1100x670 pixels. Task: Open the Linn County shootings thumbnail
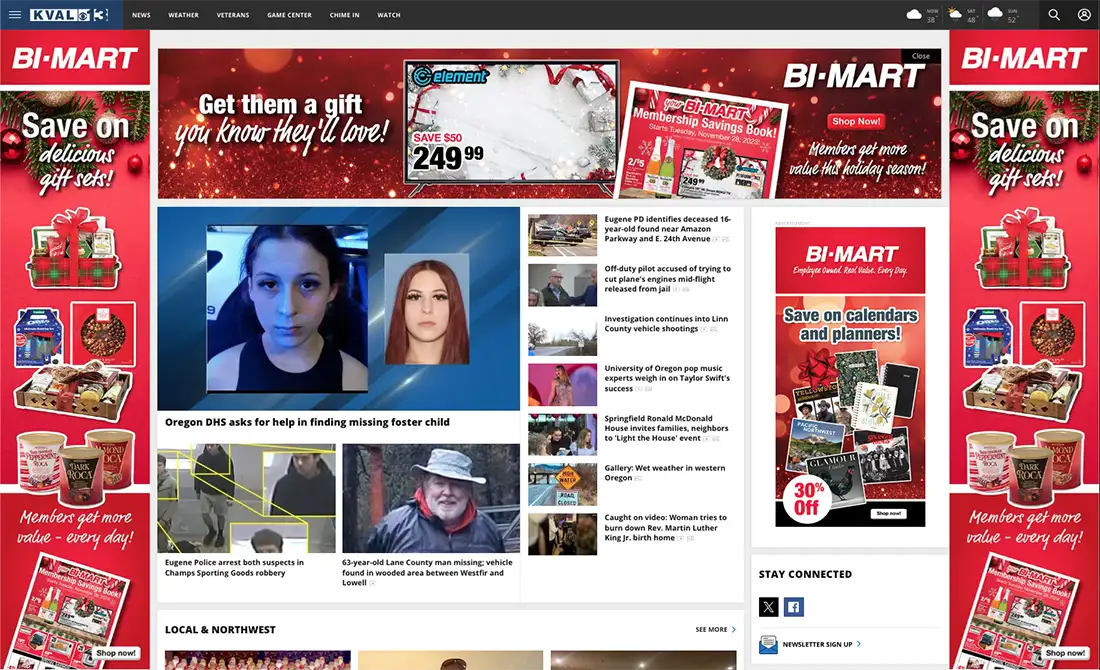563,335
